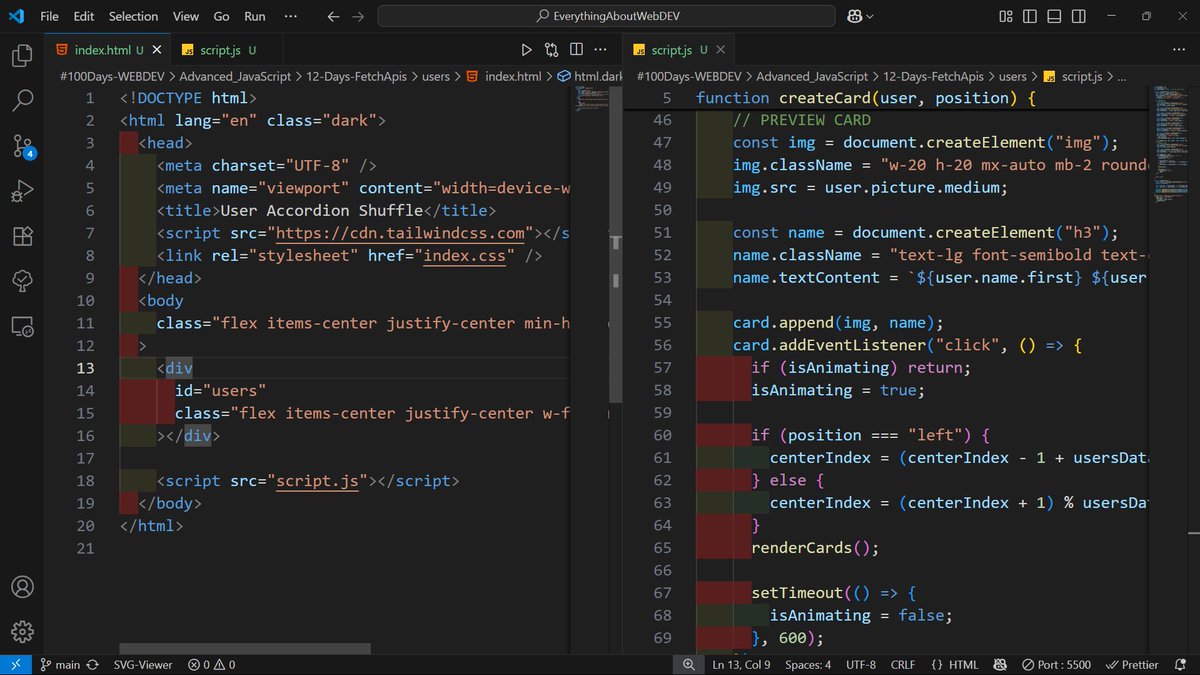Screen dimensions: 1200x675
Task: Open the main branch picker in status bar
Action: point(60,664)
